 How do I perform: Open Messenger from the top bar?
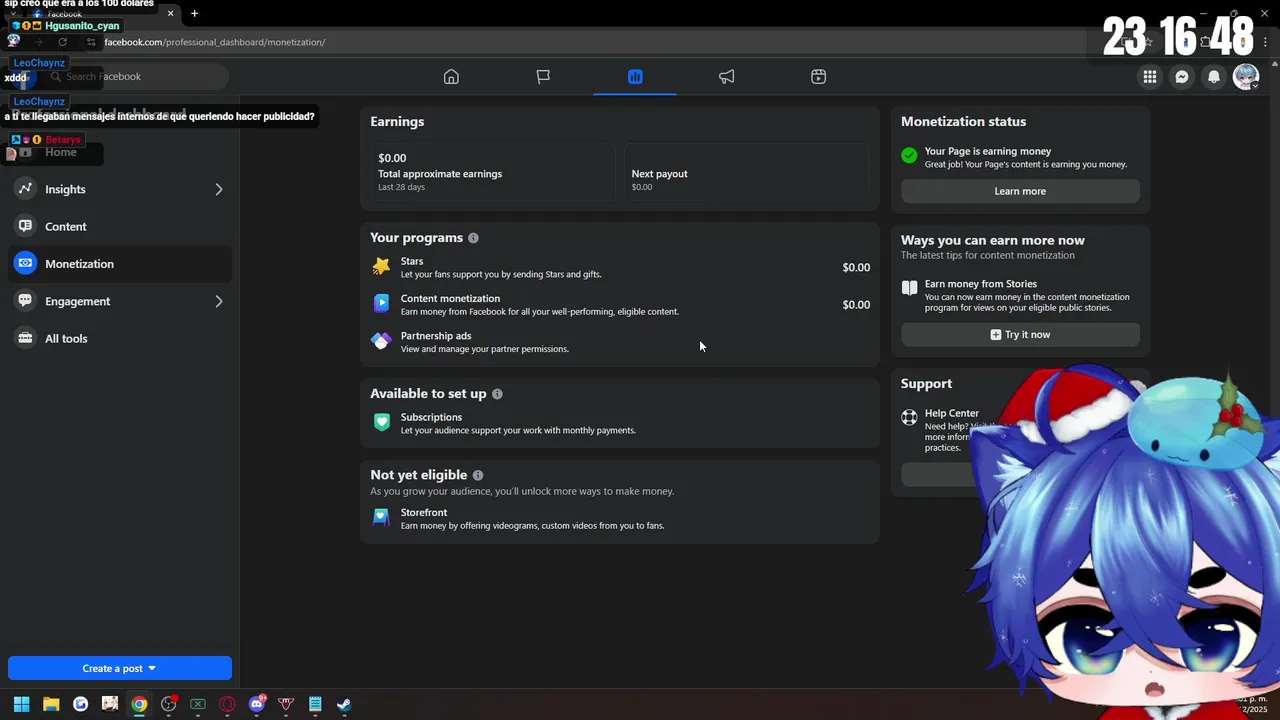pos(1182,77)
